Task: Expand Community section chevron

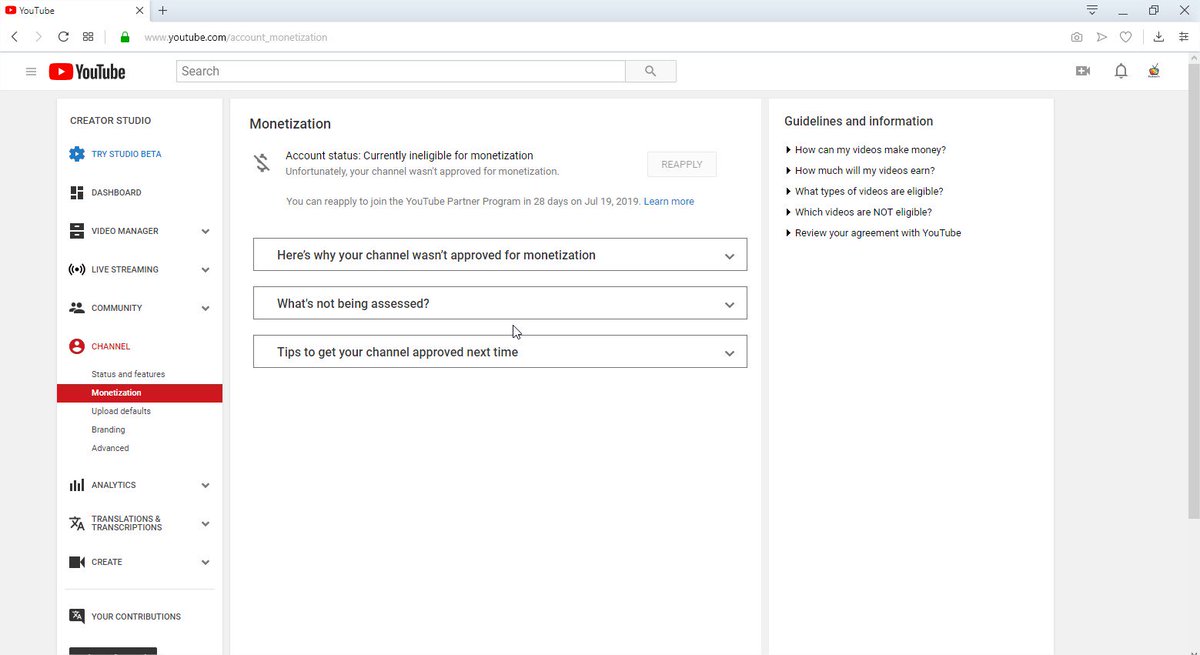Action: tap(205, 308)
